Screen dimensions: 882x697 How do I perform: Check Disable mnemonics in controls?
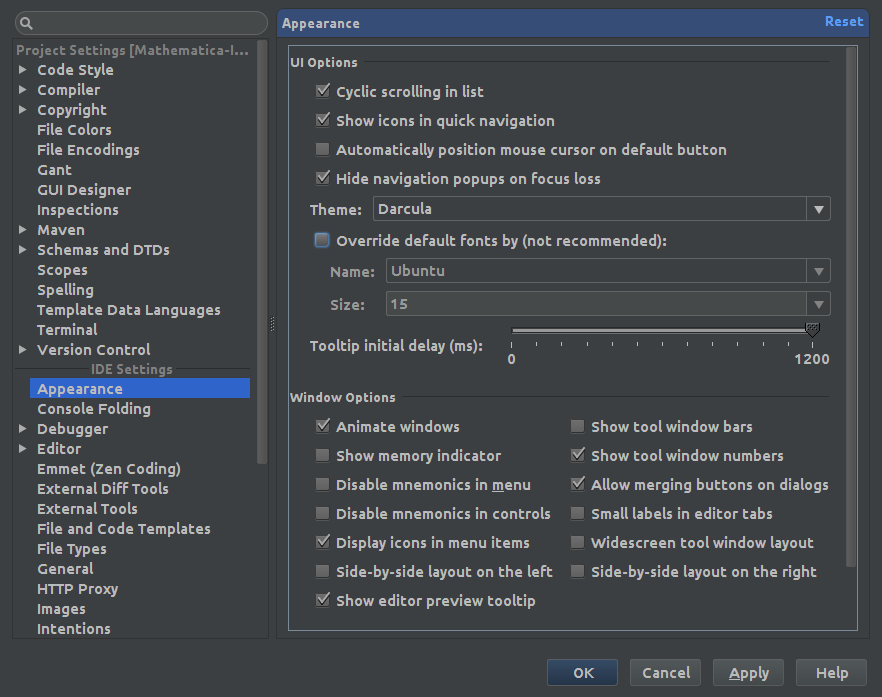(x=323, y=513)
